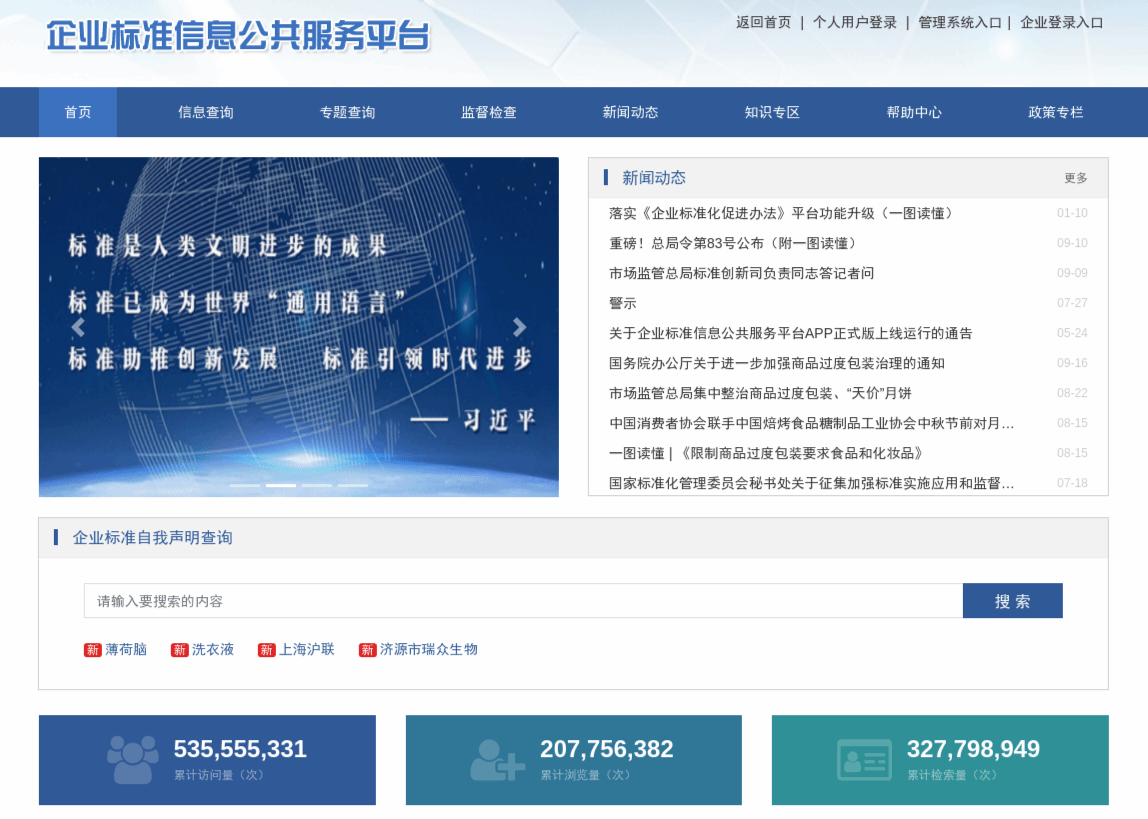Select the first carousel indicator bar
The image size is (1148, 819).
pos(245,485)
